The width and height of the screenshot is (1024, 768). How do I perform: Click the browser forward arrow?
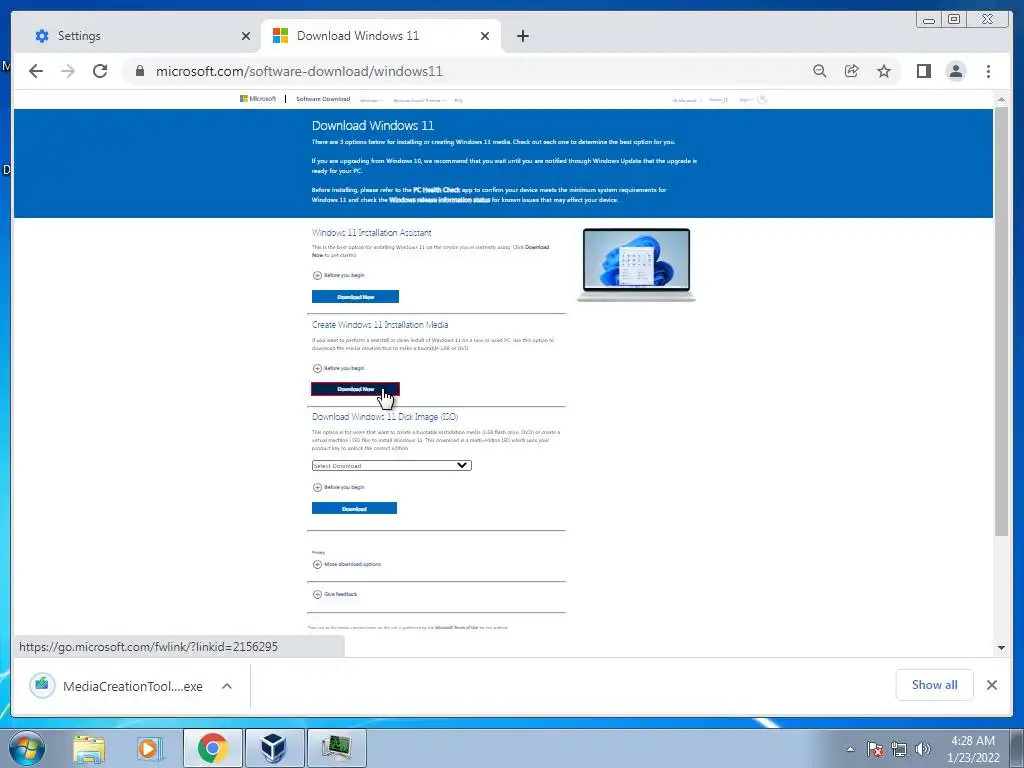click(x=68, y=71)
